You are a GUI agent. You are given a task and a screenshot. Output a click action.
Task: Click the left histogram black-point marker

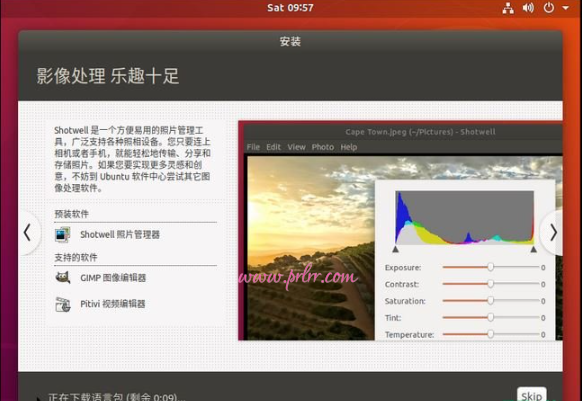(395, 249)
